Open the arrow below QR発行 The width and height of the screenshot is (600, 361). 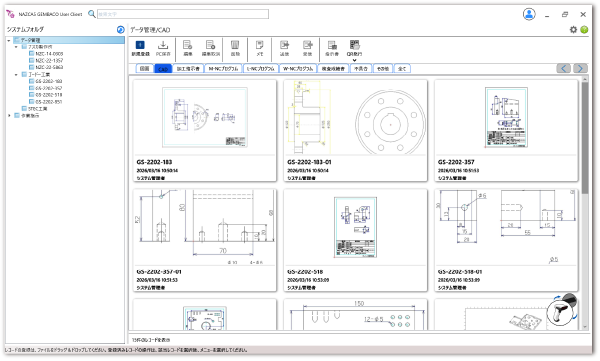pos(354,60)
